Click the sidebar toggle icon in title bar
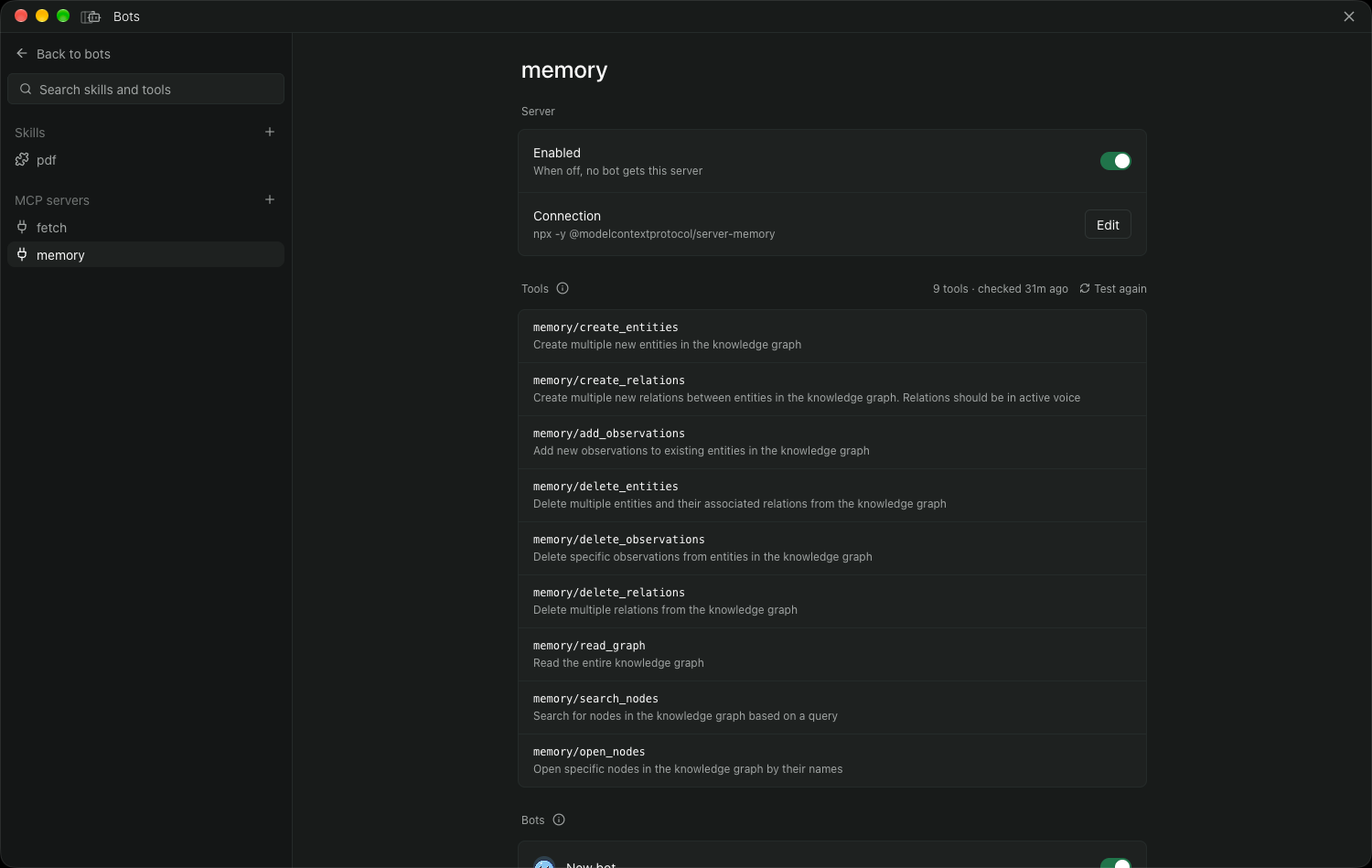1372x868 pixels. (x=91, y=16)
